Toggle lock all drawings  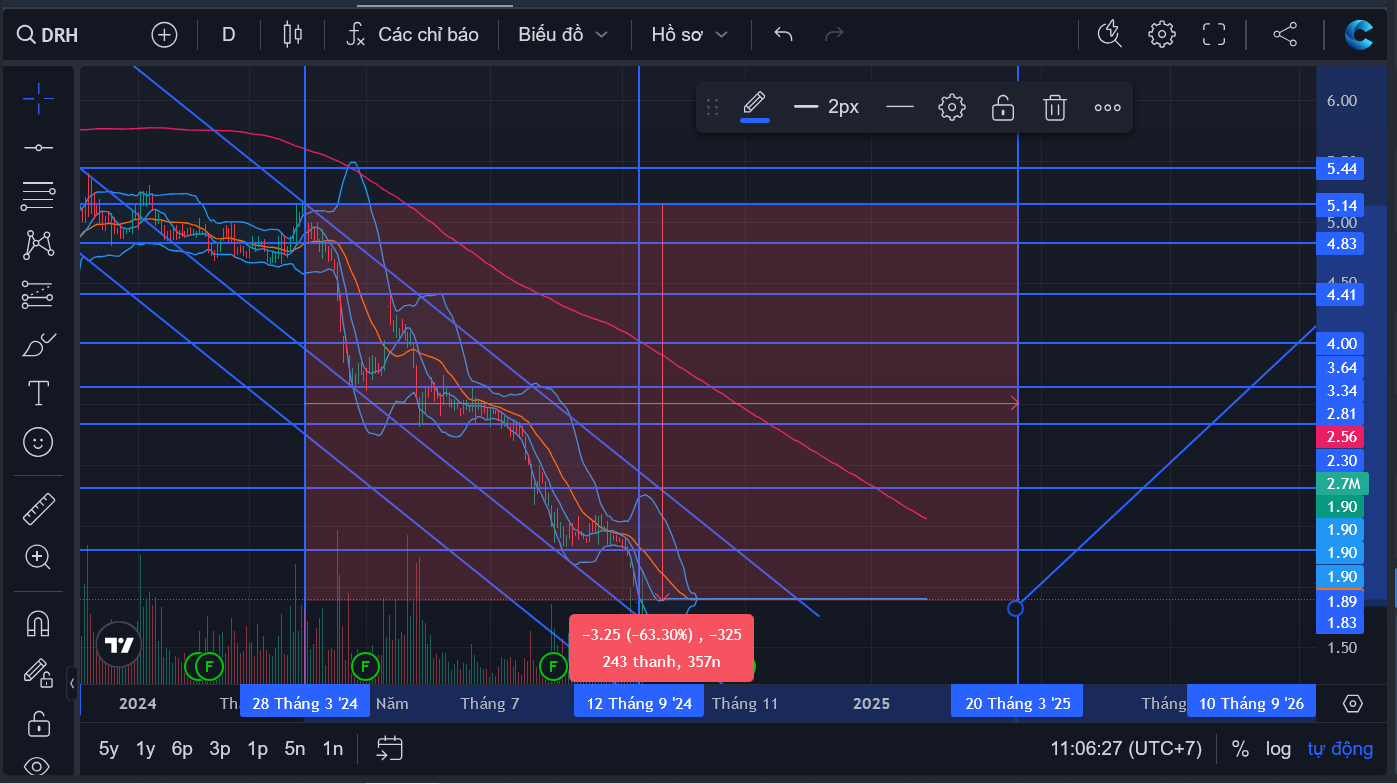coord(38,722)
